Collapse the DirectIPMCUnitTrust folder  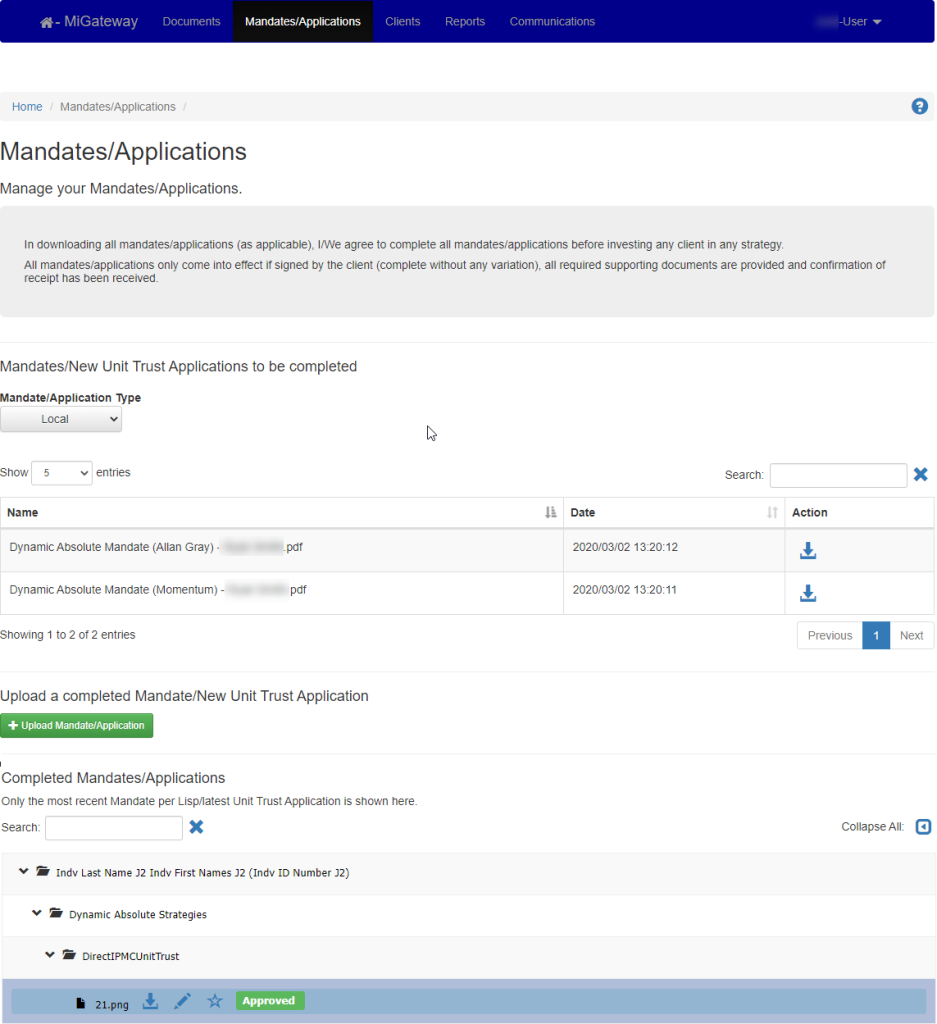[50, 955]
